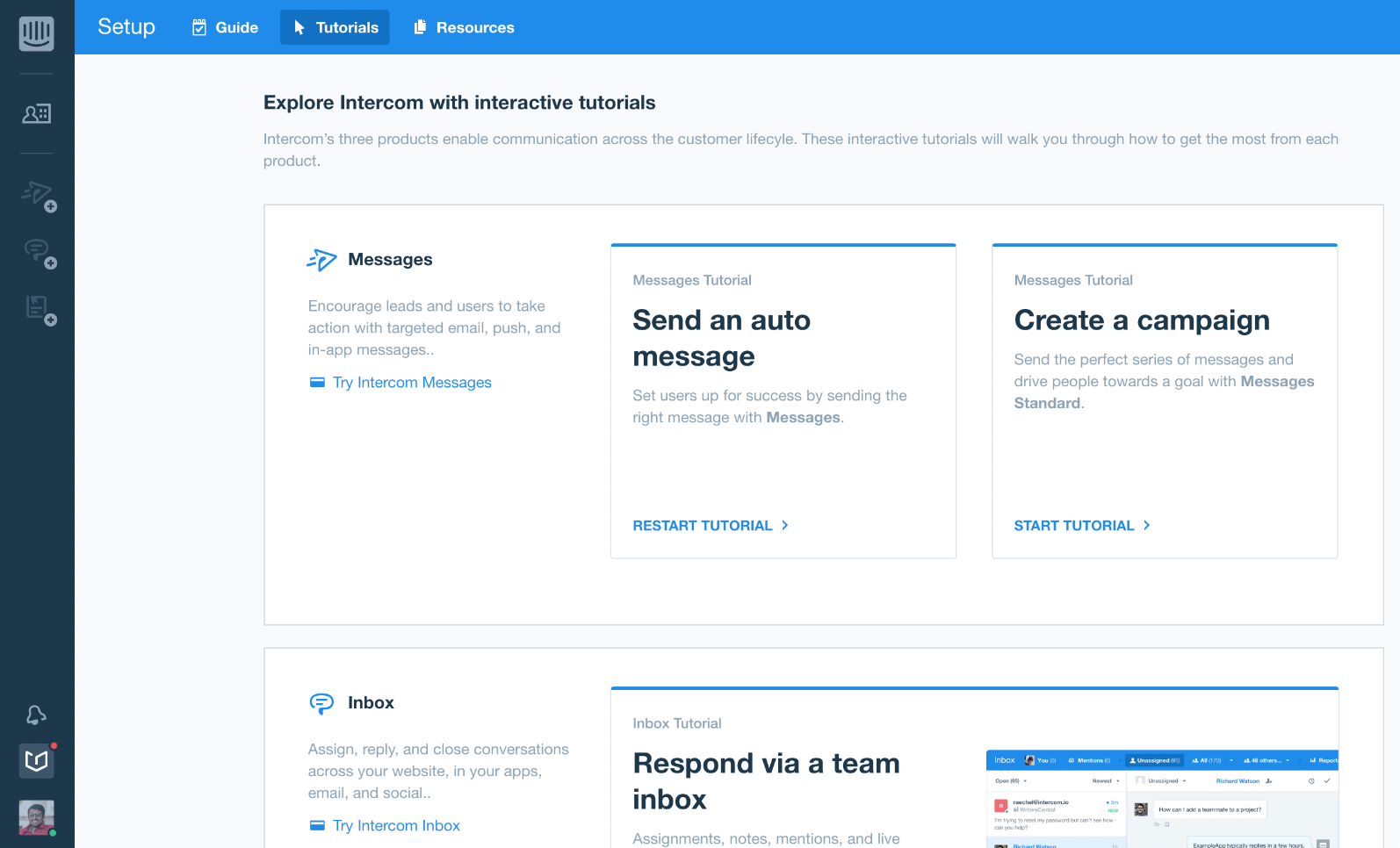Click the inbox tutorial screenshot thumbnail
The height and width of the screenshot is (848, 1400).
(1161, 799)
